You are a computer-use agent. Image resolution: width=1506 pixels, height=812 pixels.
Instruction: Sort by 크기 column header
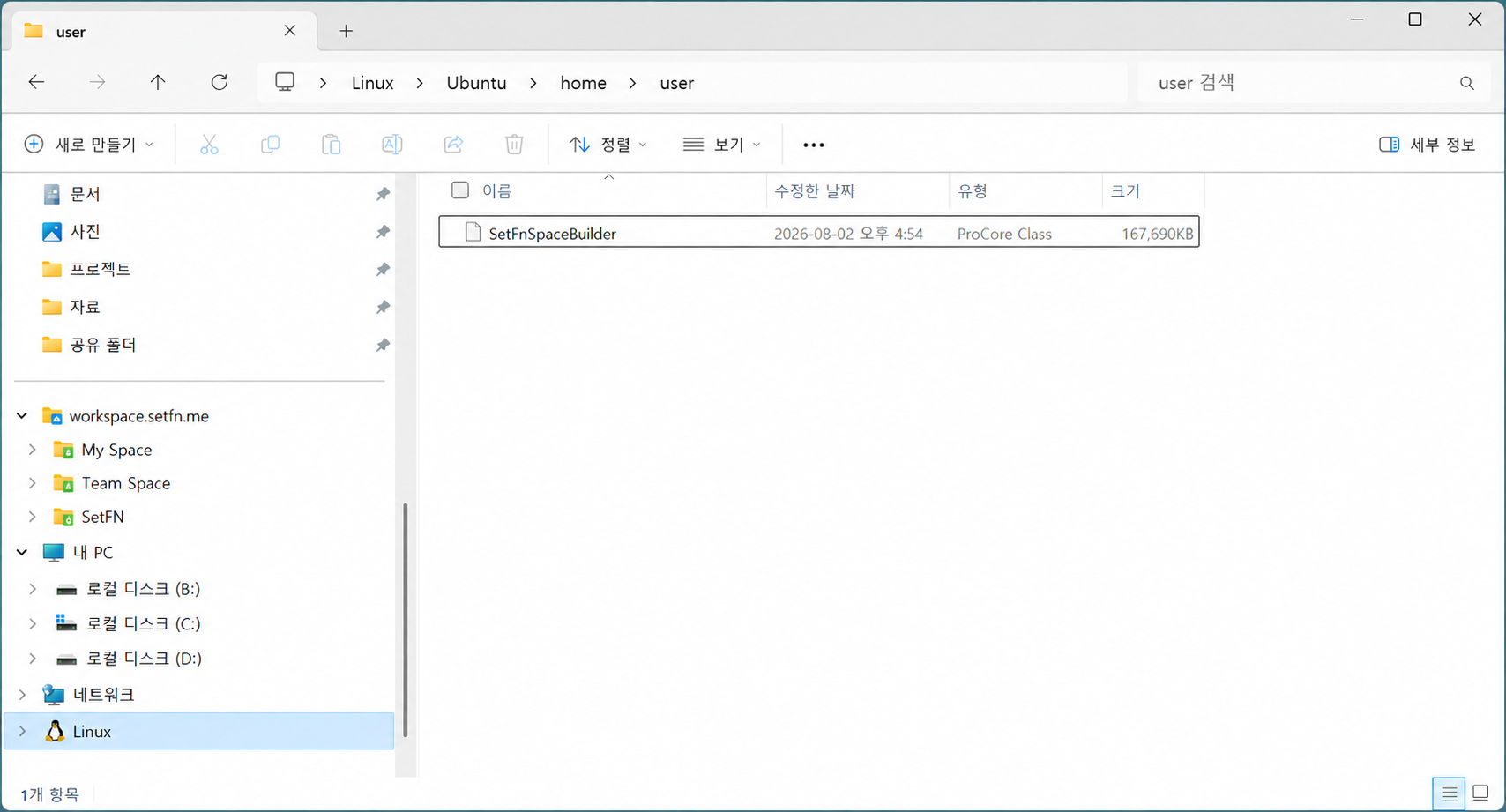(1125, 191)
